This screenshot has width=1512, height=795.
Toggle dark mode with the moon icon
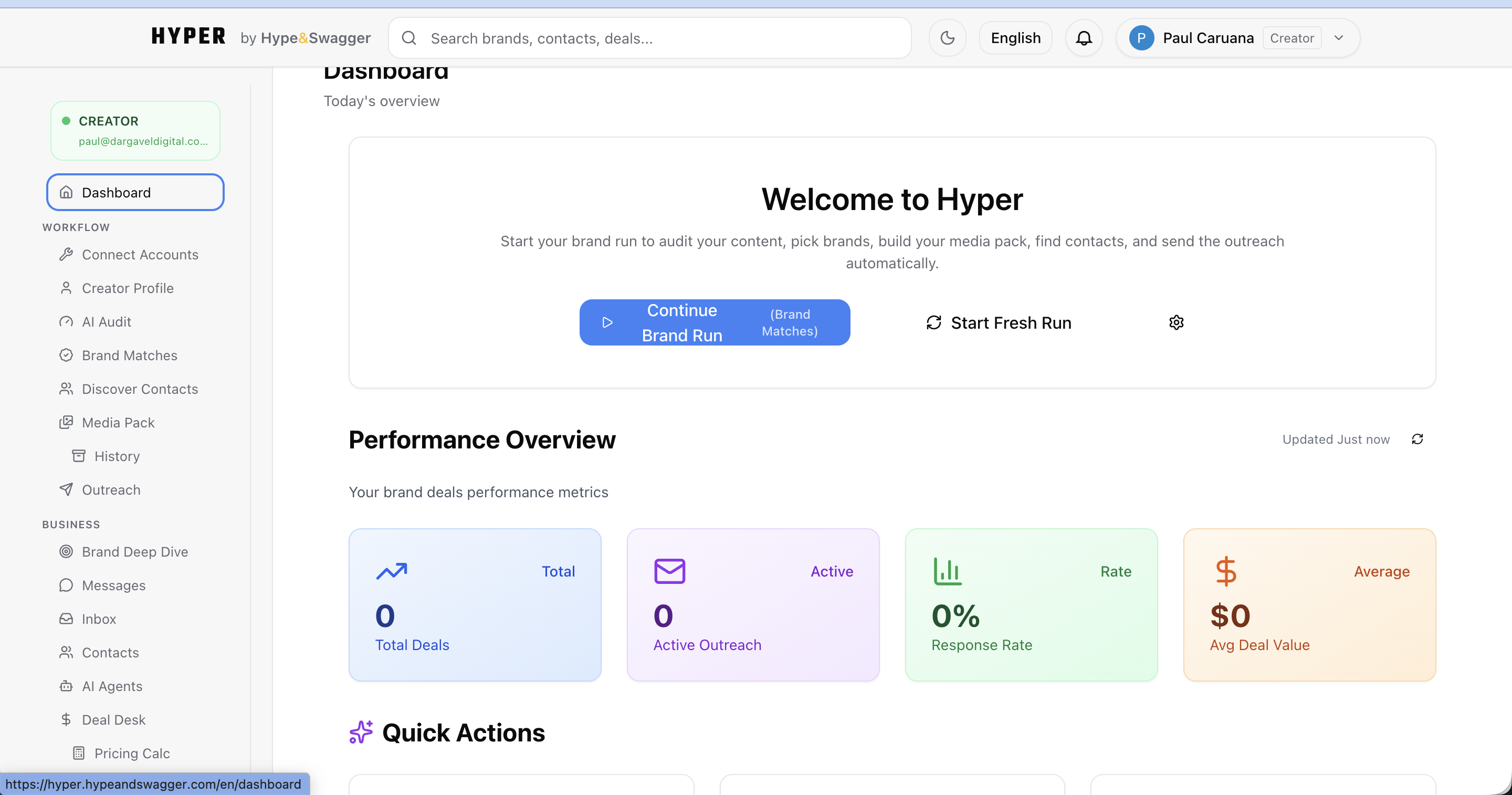coord(947,38)
